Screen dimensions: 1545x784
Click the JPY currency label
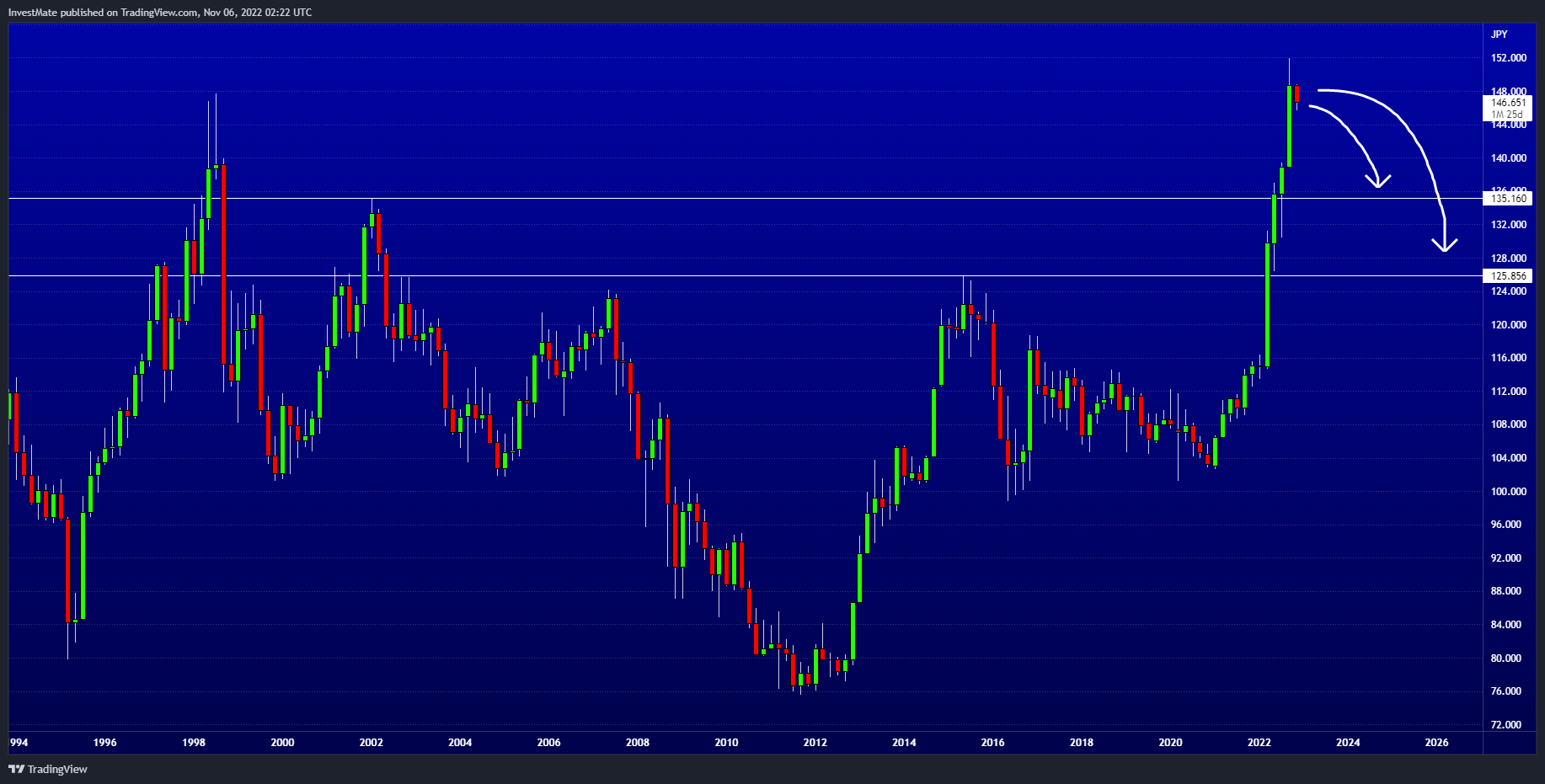click(1500, 35)
